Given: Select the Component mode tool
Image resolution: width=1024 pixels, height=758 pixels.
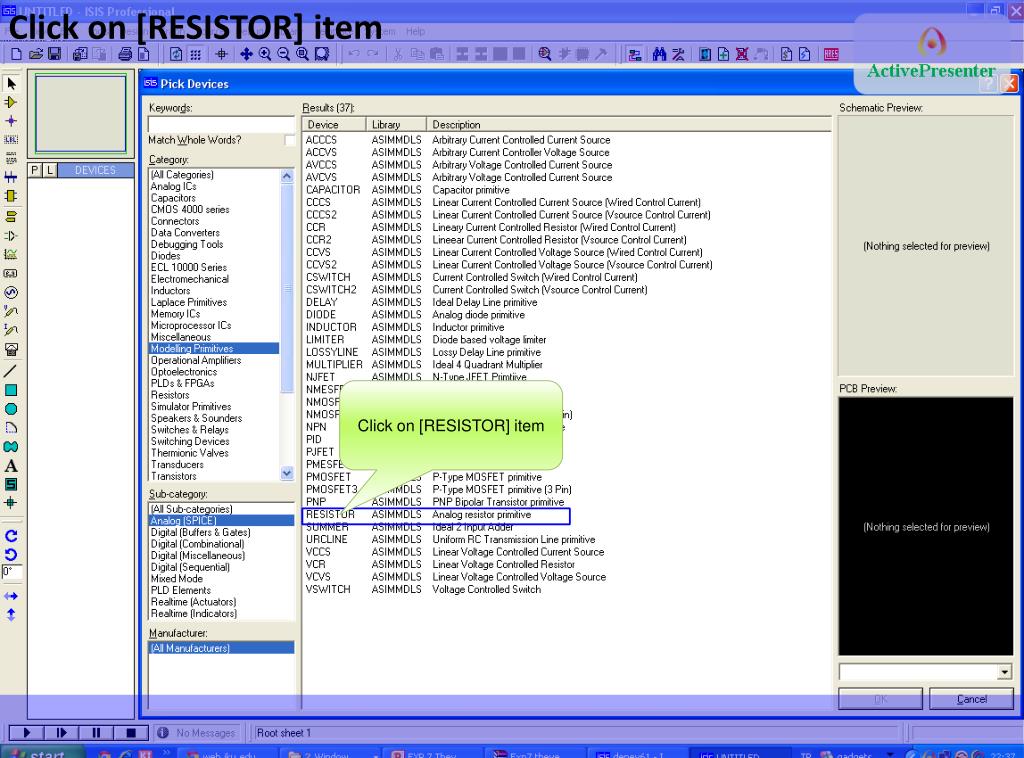Looking at the screenshot, I should point(11,103).
